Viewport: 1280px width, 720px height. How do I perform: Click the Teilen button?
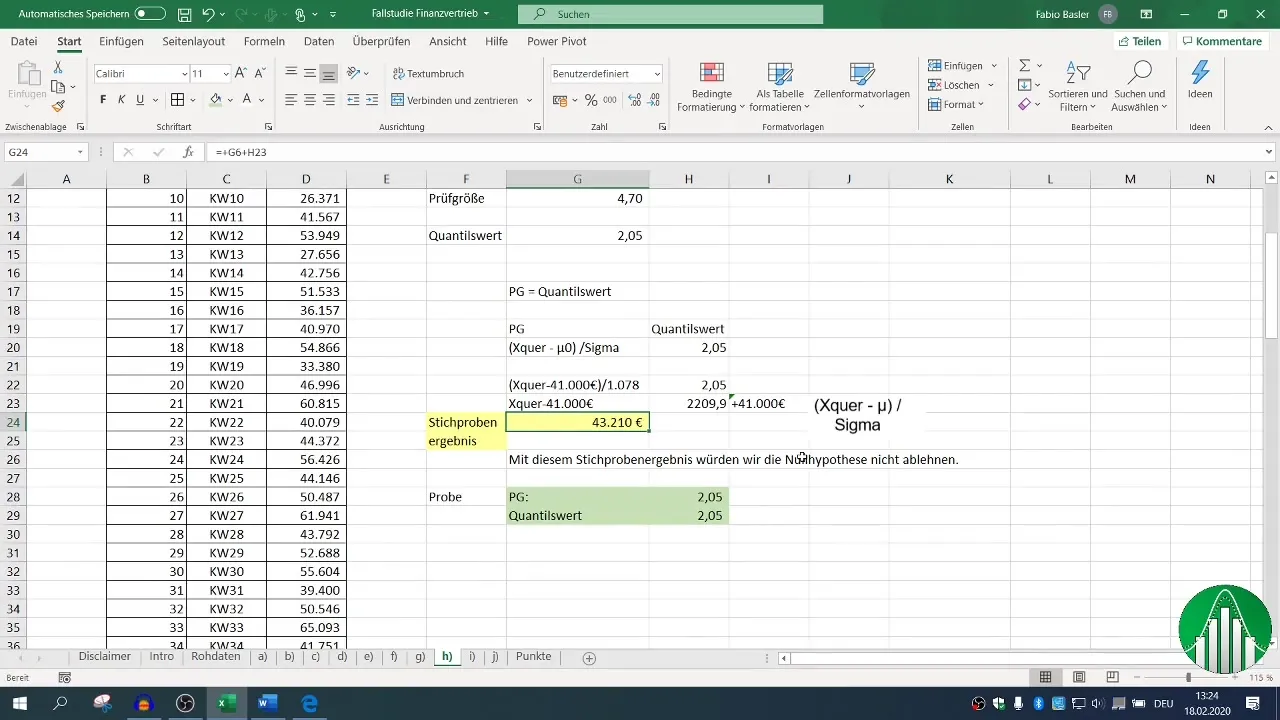coord(1139,42)
